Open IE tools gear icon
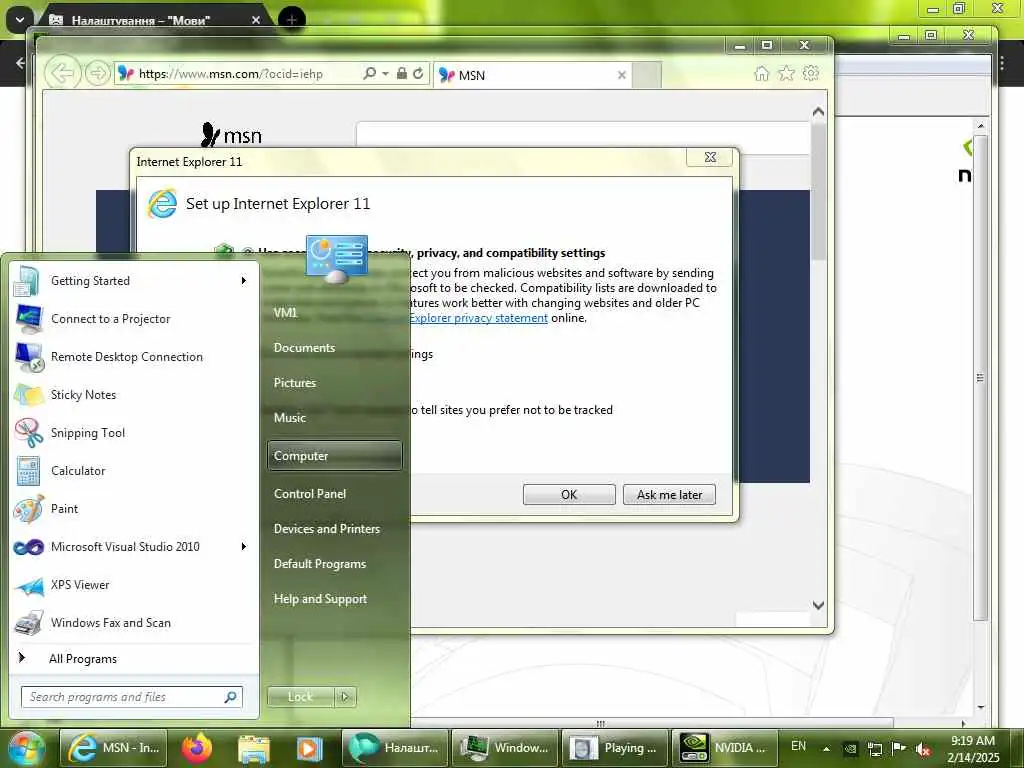This screenshot has width=1024, height=768. click(811, 73)
